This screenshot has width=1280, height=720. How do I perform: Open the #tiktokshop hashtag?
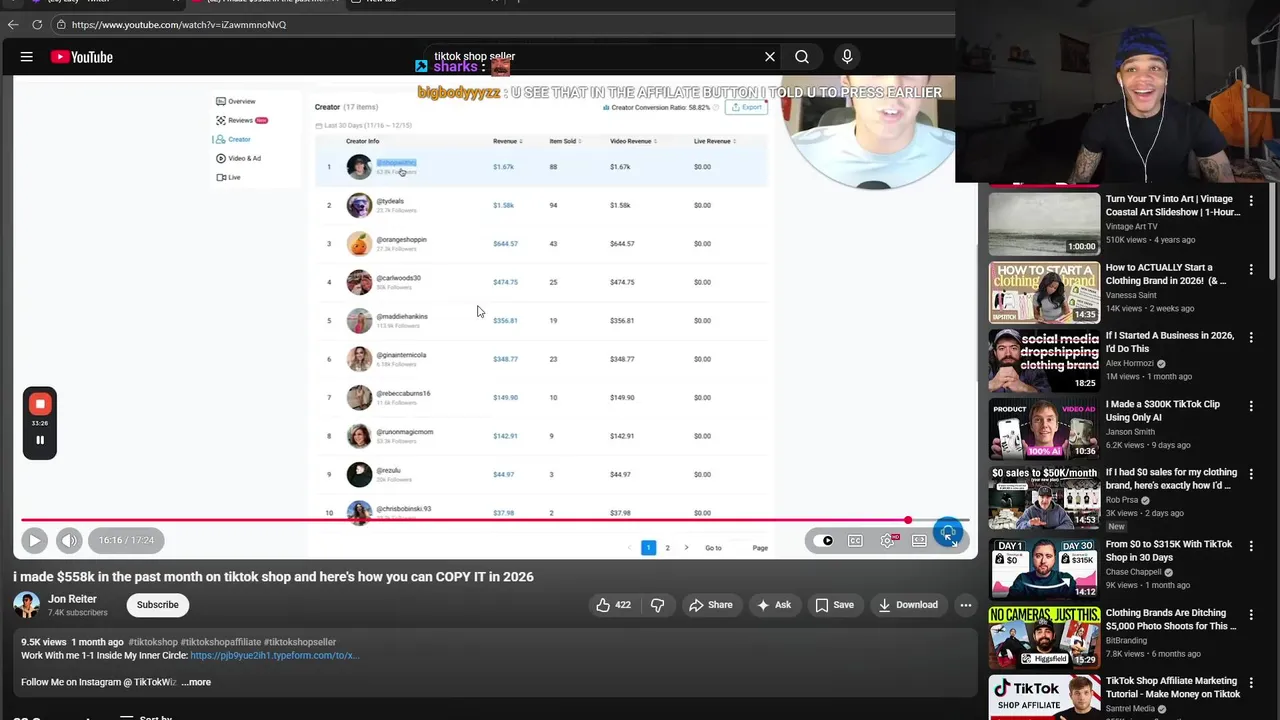(x=153, y=642)
